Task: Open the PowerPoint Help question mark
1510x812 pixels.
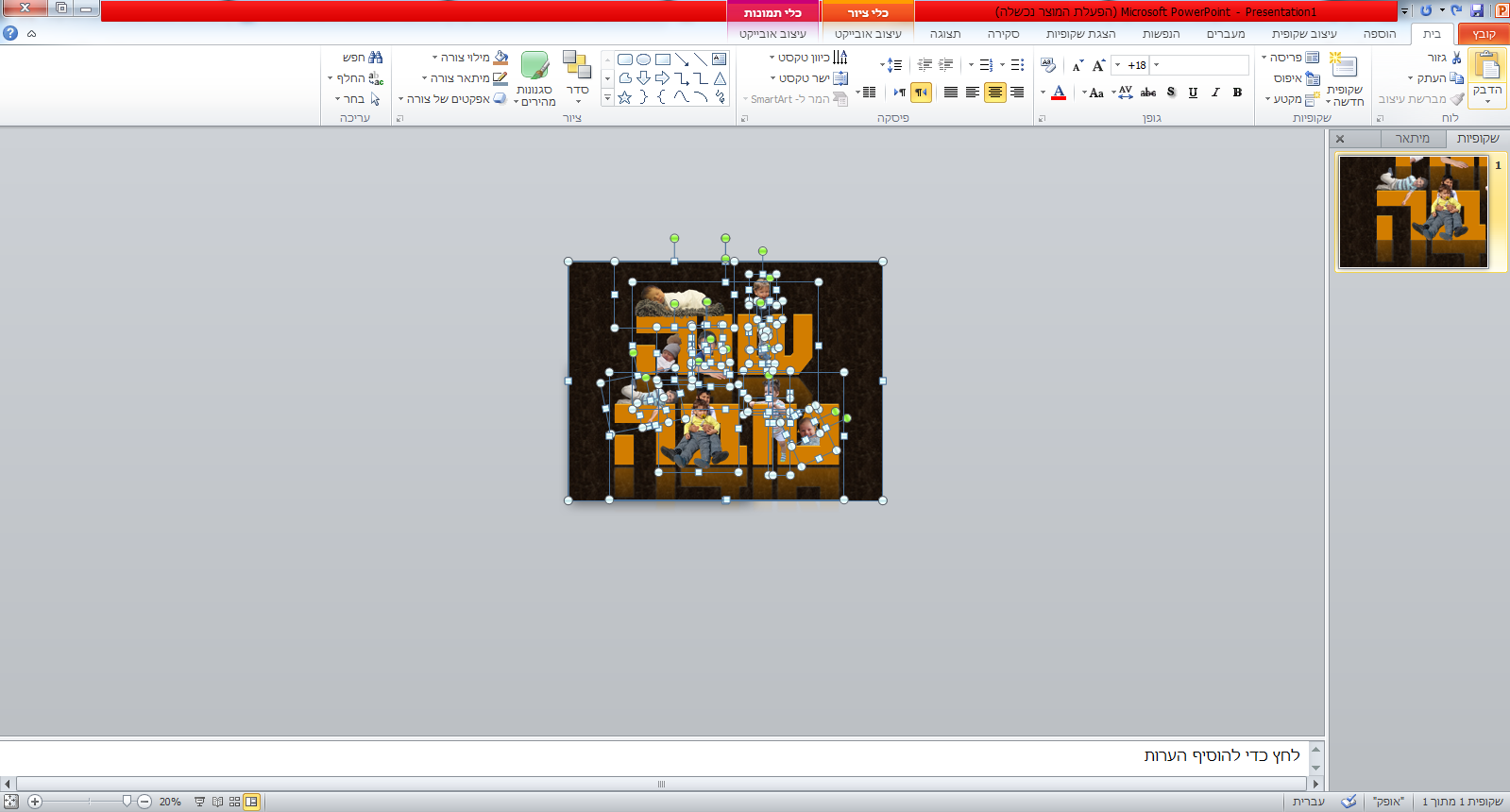Action: [10, 33]
